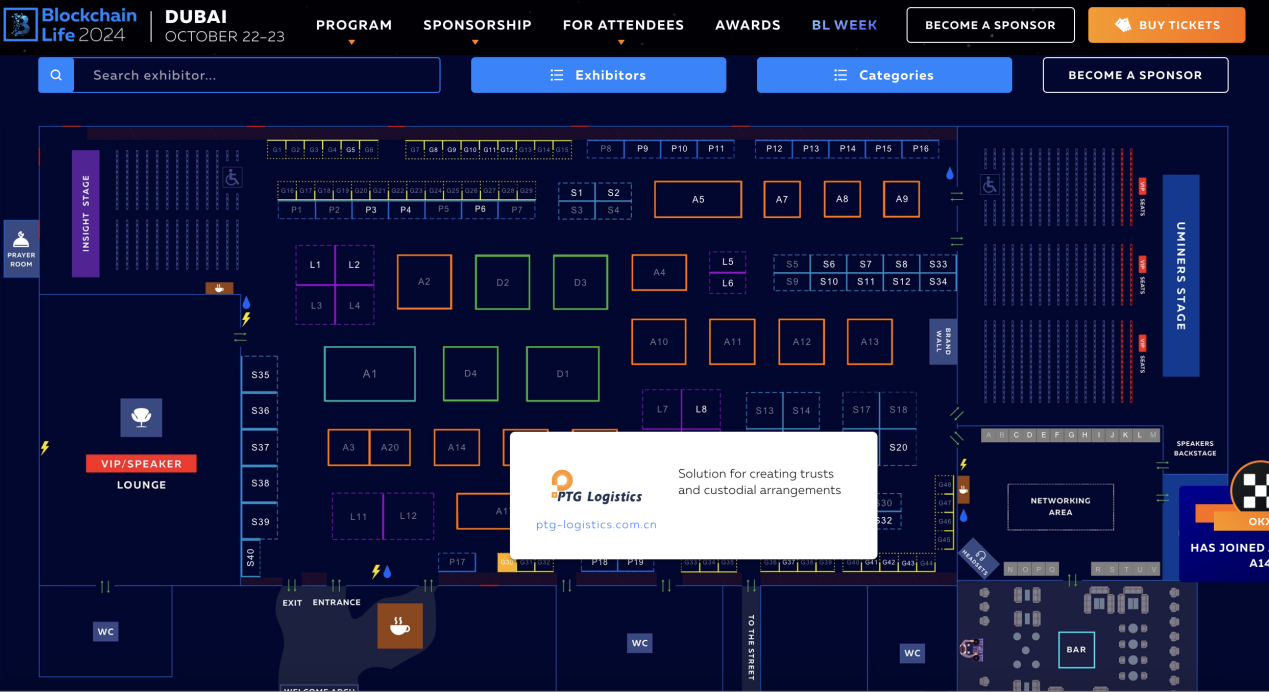Select booth A9 on the map
Image resolution: width=1269 pixels, height=692 pixels.
tap(902, 199)
